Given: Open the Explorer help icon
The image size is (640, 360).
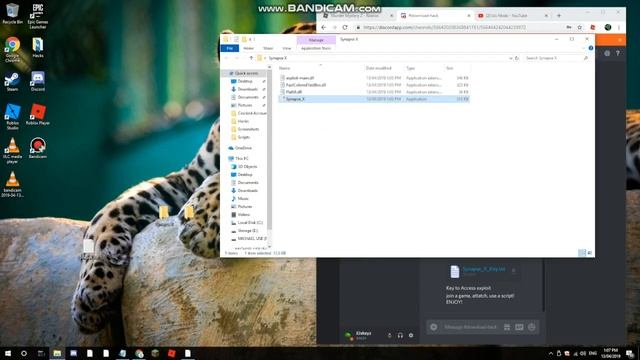Looking at the screenshot, I should [x=591, y=48].
